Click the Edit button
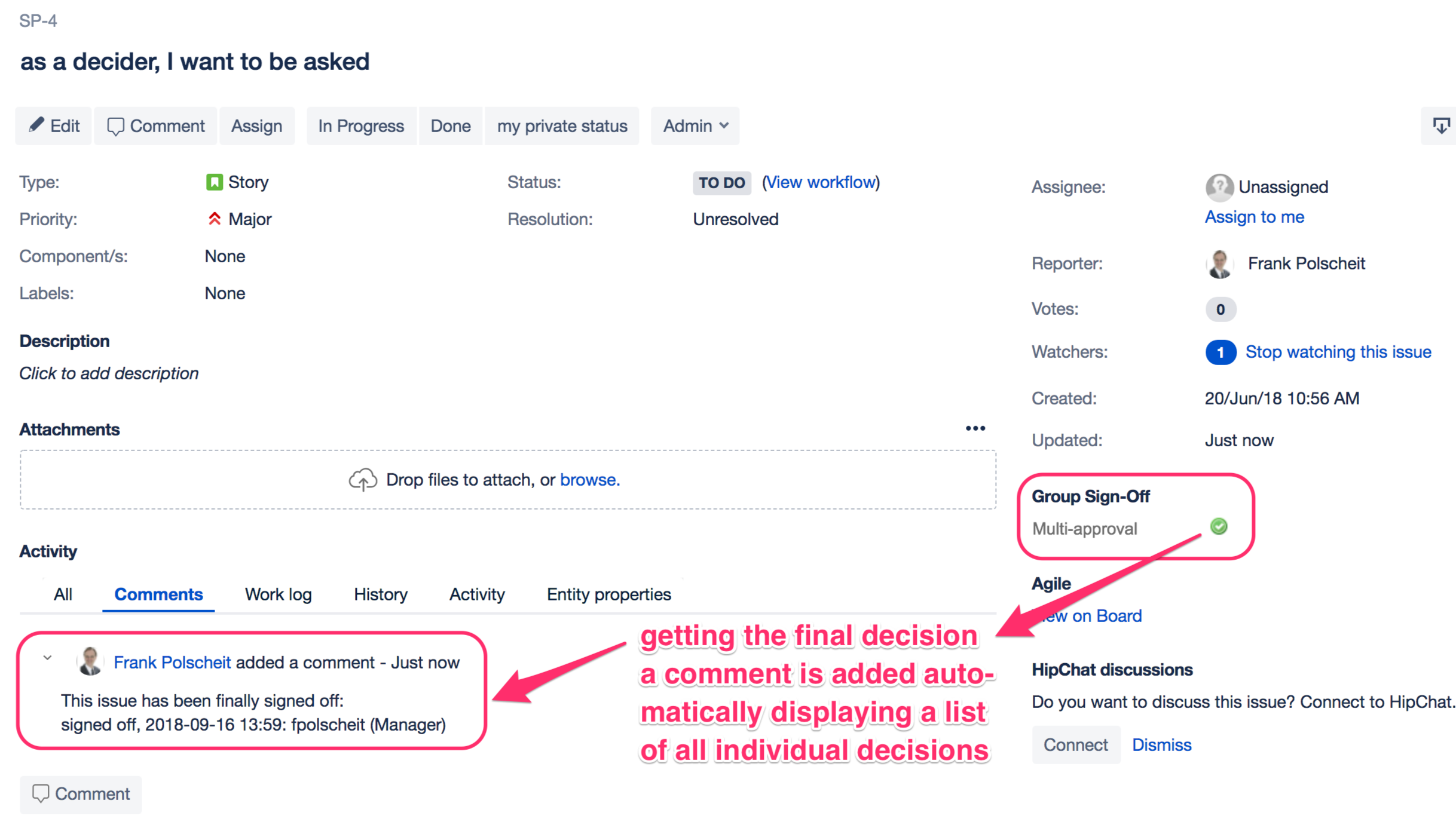 coord(54,126)
